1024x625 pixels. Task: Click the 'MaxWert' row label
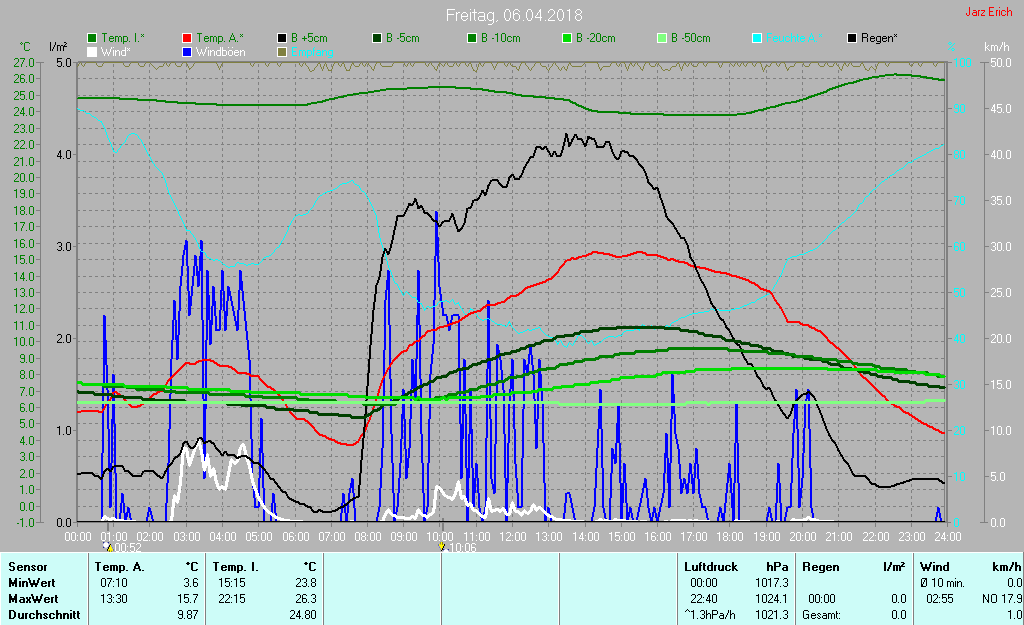[33, 599]
